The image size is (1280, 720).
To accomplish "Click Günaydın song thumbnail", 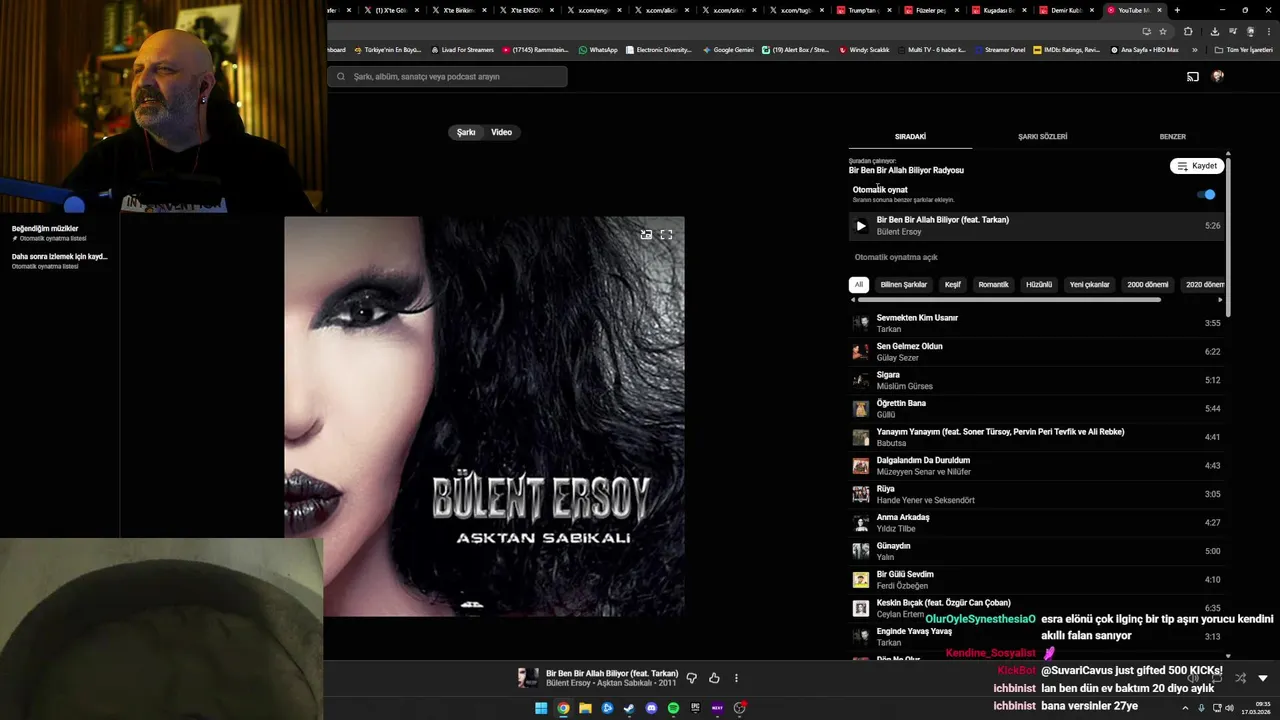I will point(860,551).
